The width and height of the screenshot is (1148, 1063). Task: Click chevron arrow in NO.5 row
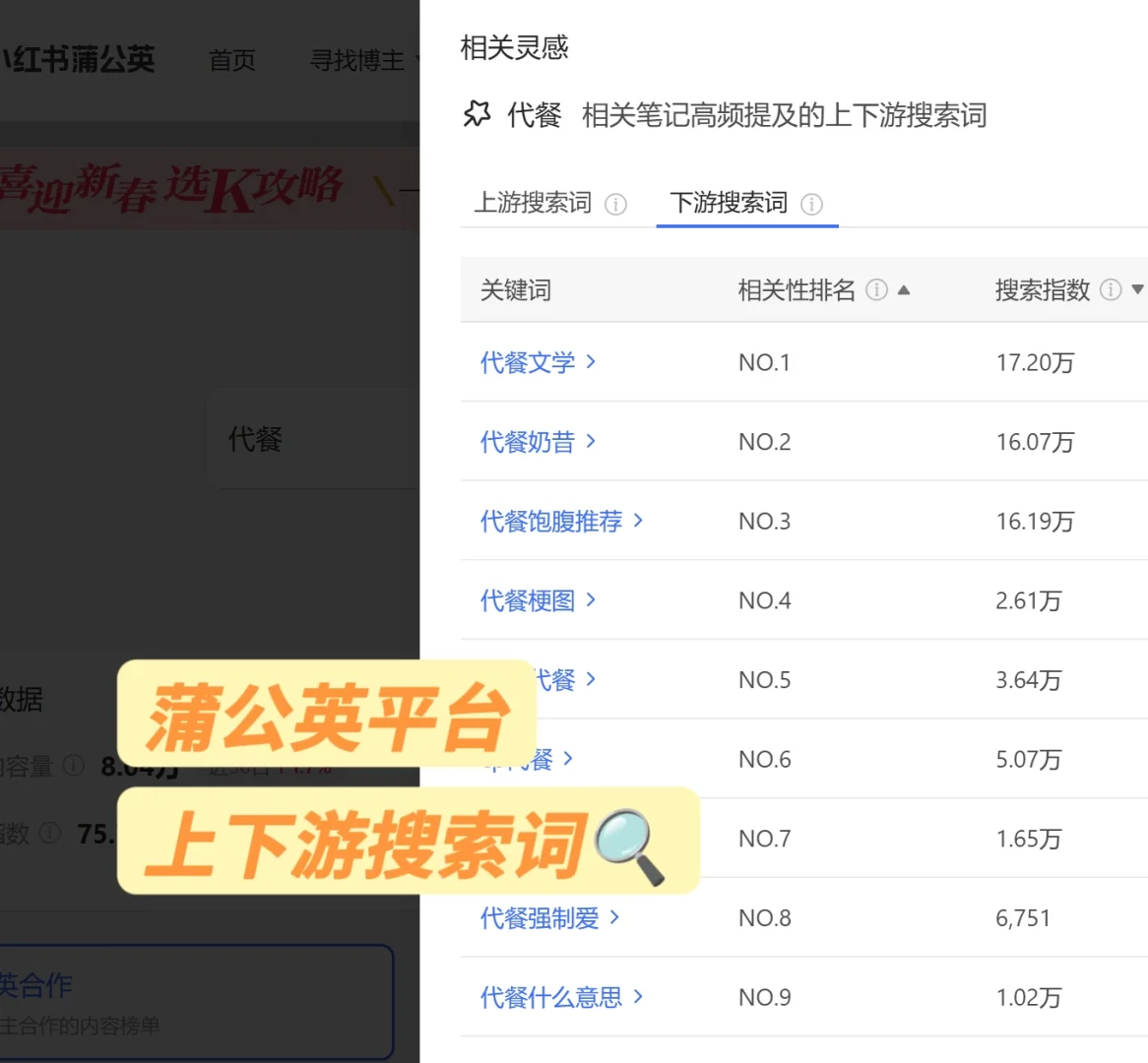[x=591, y=679]
